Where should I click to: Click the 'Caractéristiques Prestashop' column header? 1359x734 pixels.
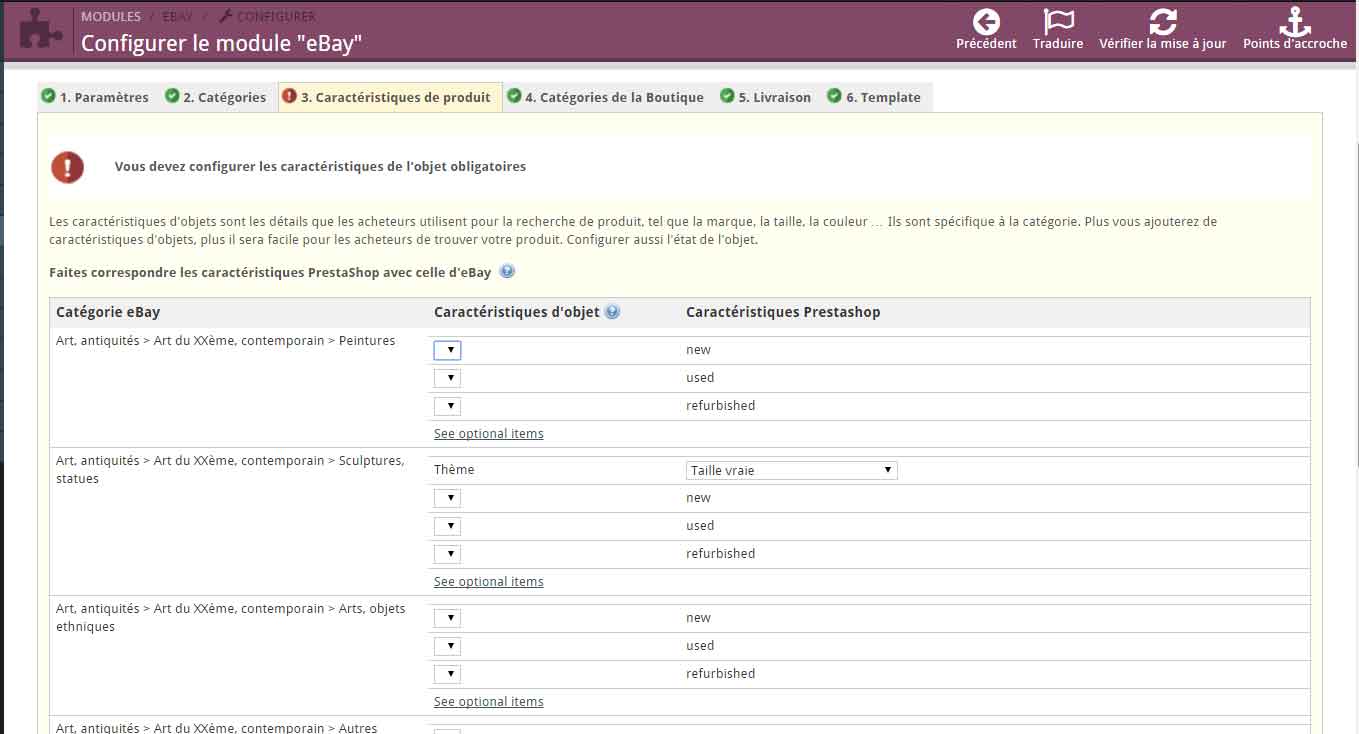[x=783, y=312]
